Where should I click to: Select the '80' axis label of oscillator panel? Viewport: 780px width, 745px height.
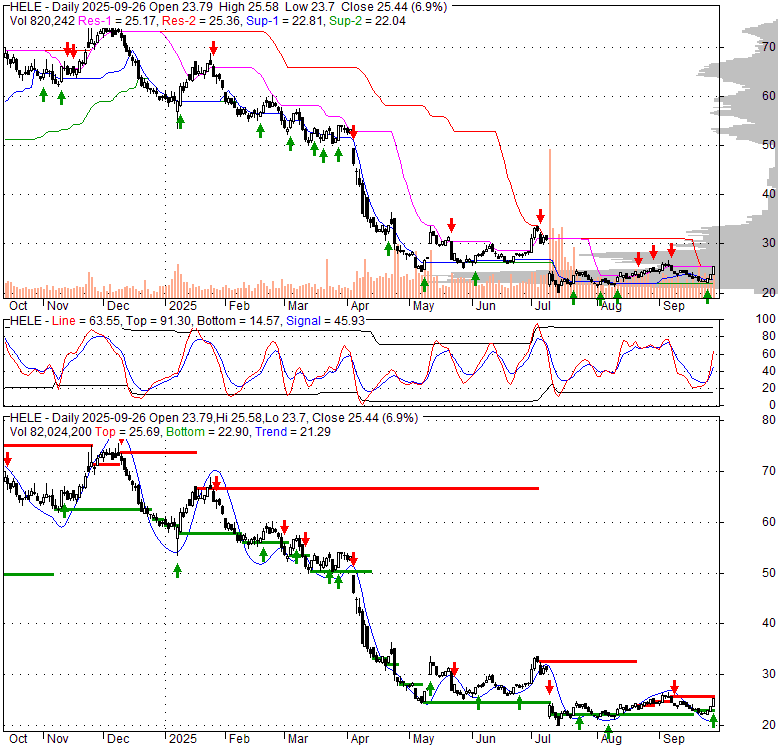[x=769, y=336]
